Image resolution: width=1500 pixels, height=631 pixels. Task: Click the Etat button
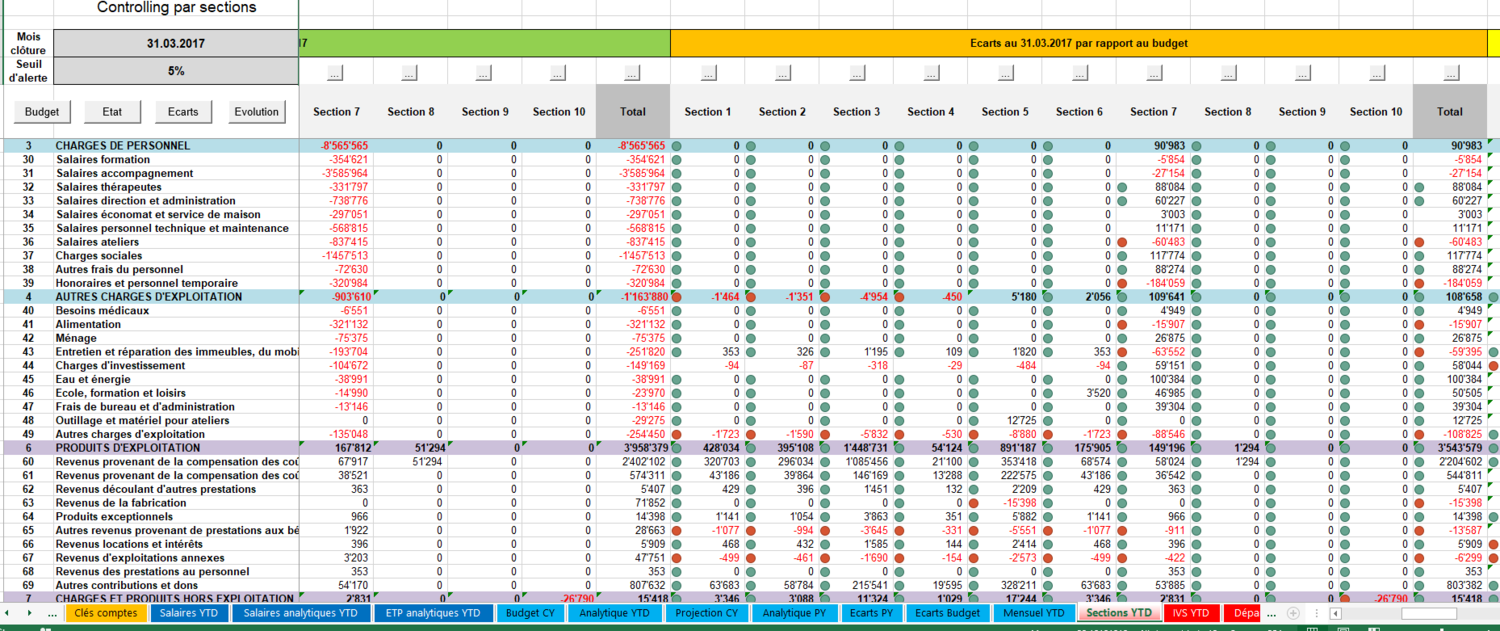pos(112,112)
